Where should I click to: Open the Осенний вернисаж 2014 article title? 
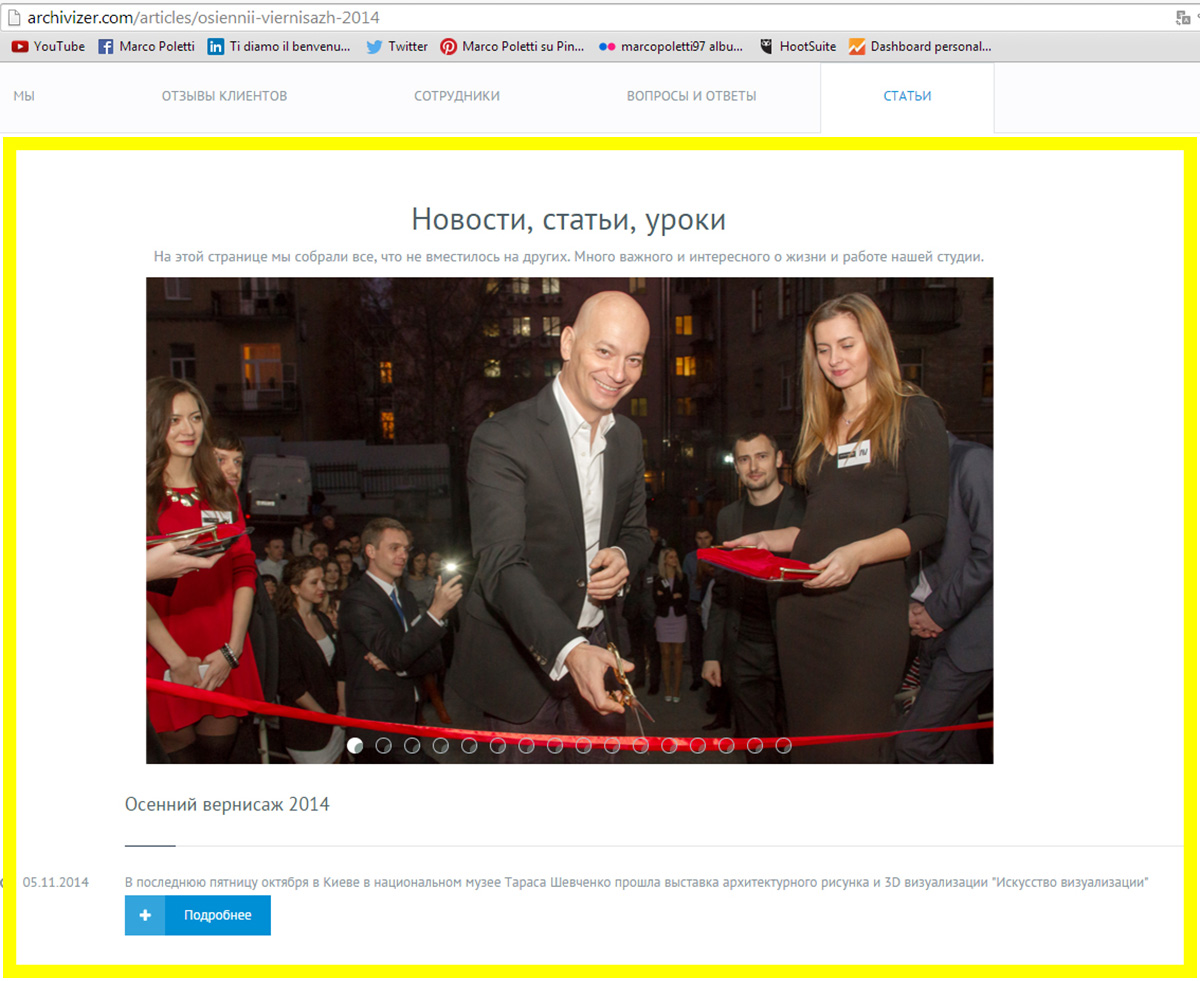tap(227, 804)
